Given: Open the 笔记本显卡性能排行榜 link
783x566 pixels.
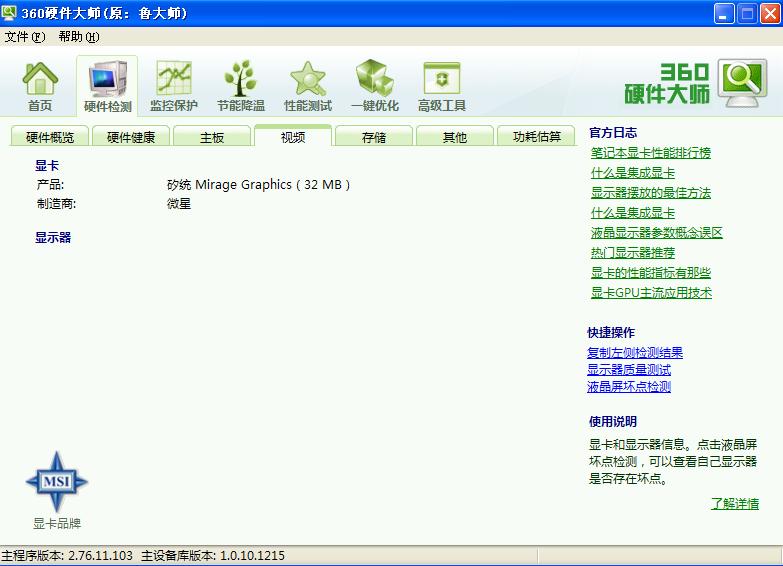Looking at the screenshot, I should (x=651, y=153).
